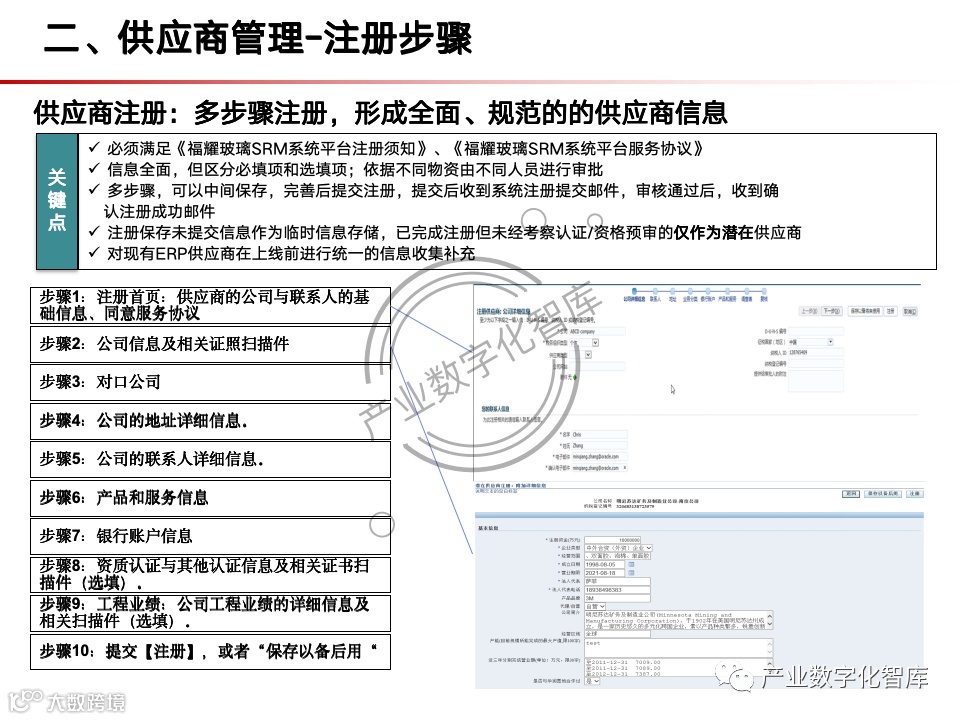Open the 自营 dropdown
This screenshot has width=960, height=720.
tap(595, 606)
